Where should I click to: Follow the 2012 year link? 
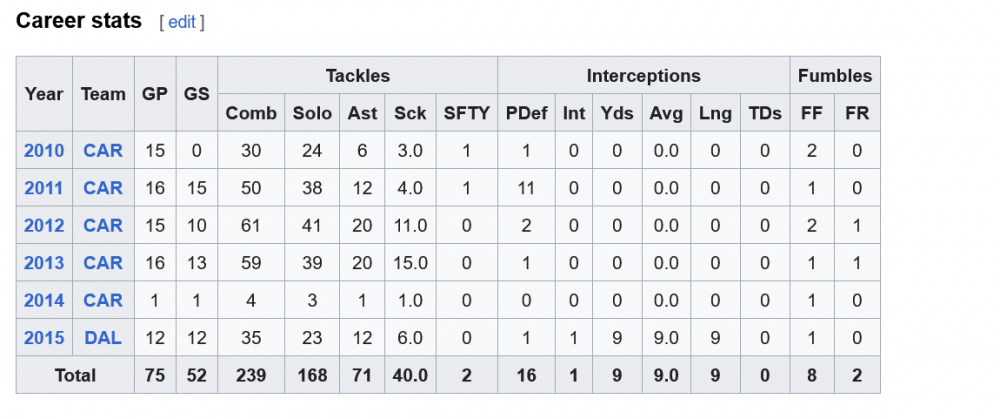[44, 225]
